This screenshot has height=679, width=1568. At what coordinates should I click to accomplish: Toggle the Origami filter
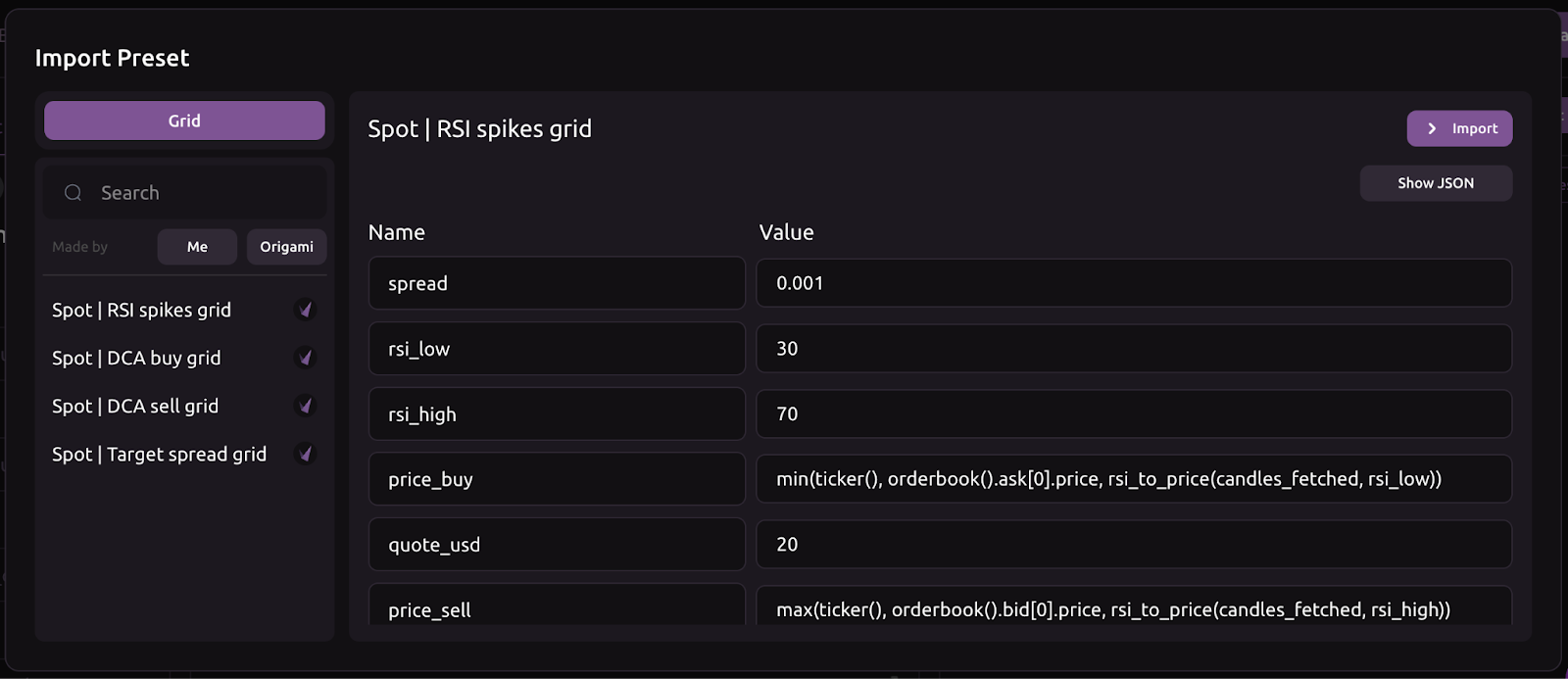tap(286, 247)
